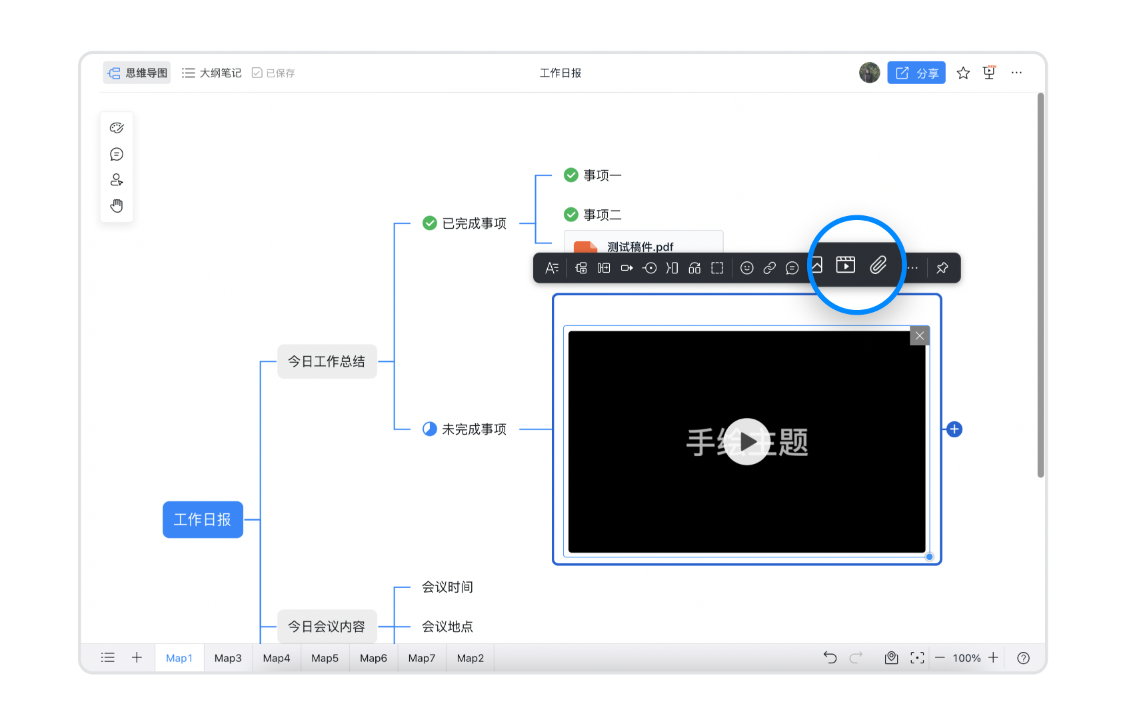Open the sheet list icon

(x=108, y=657)
